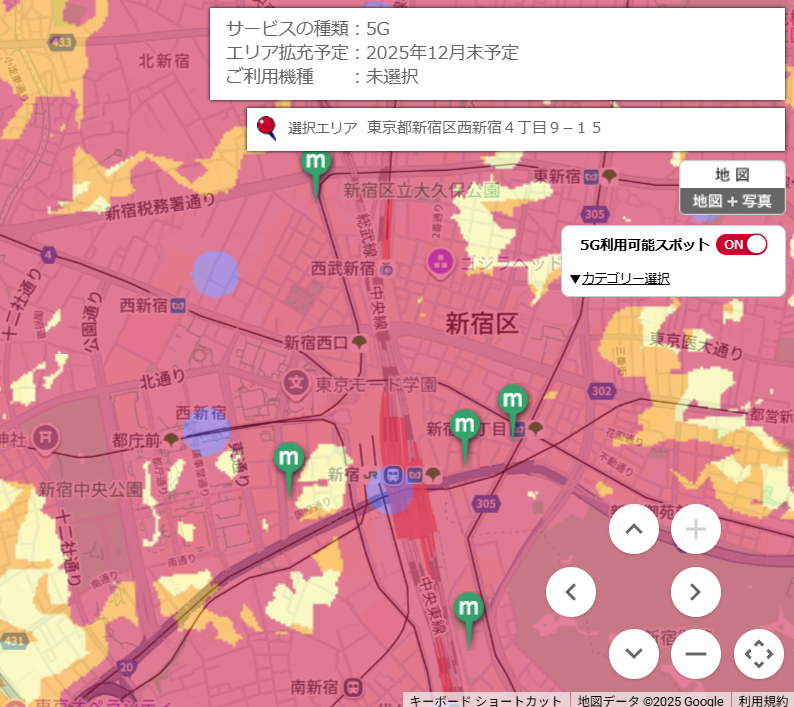Screen dimensions: 794x707
Task: Pan the map up with arrow button
Action: click(x=633, y=529)
